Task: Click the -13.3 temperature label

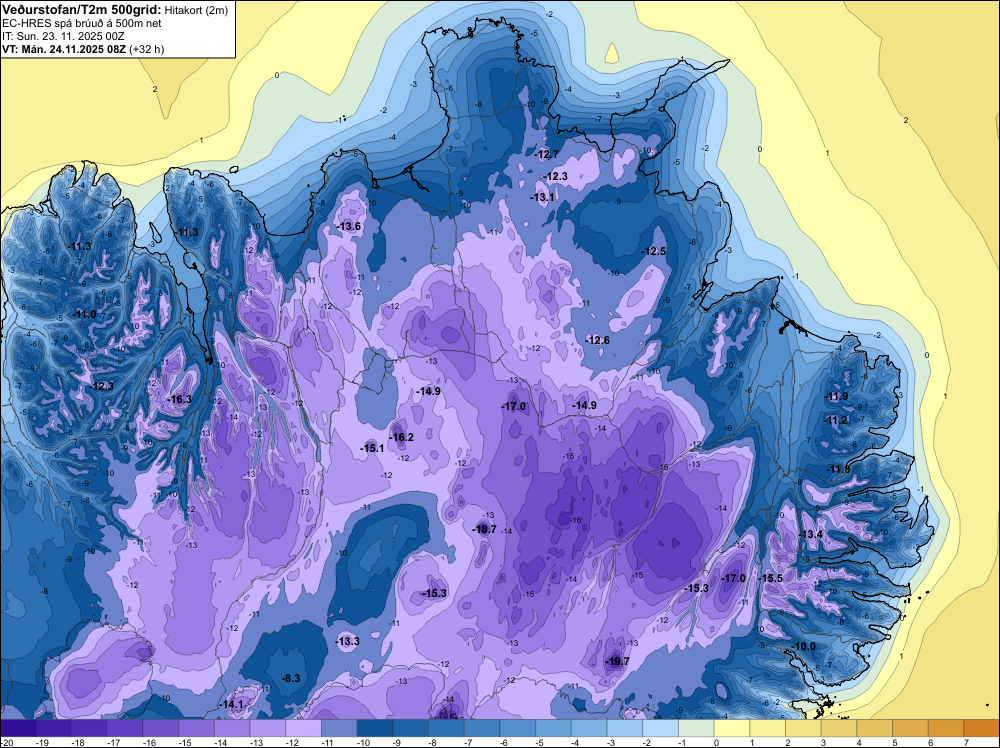Action: click(x=348, y=641)
